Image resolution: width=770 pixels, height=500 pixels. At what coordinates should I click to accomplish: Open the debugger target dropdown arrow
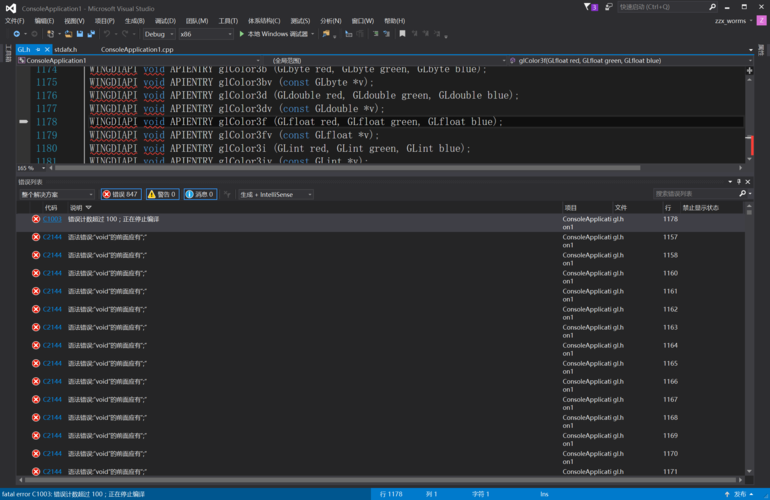click(313, 34)
